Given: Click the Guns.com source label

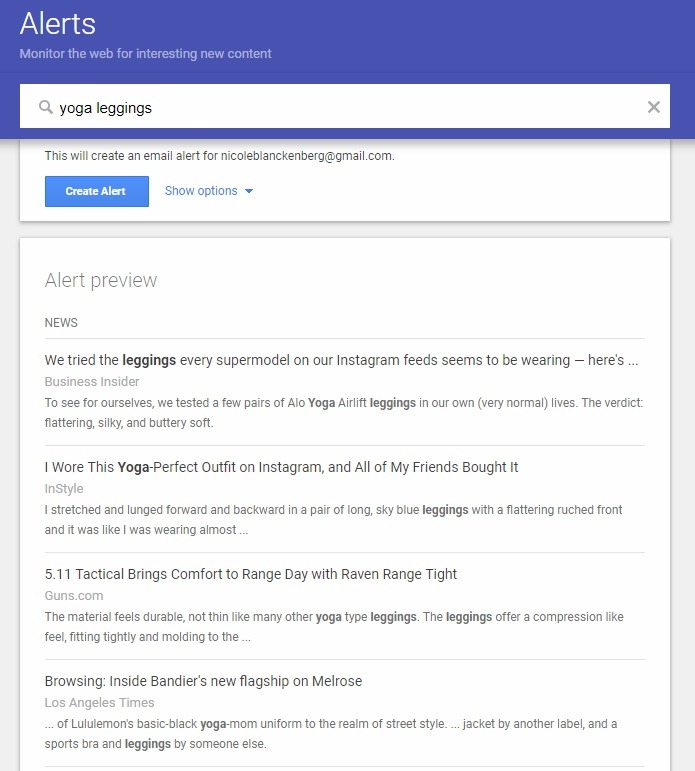Looking at the screenshot, I should (74, 595).
